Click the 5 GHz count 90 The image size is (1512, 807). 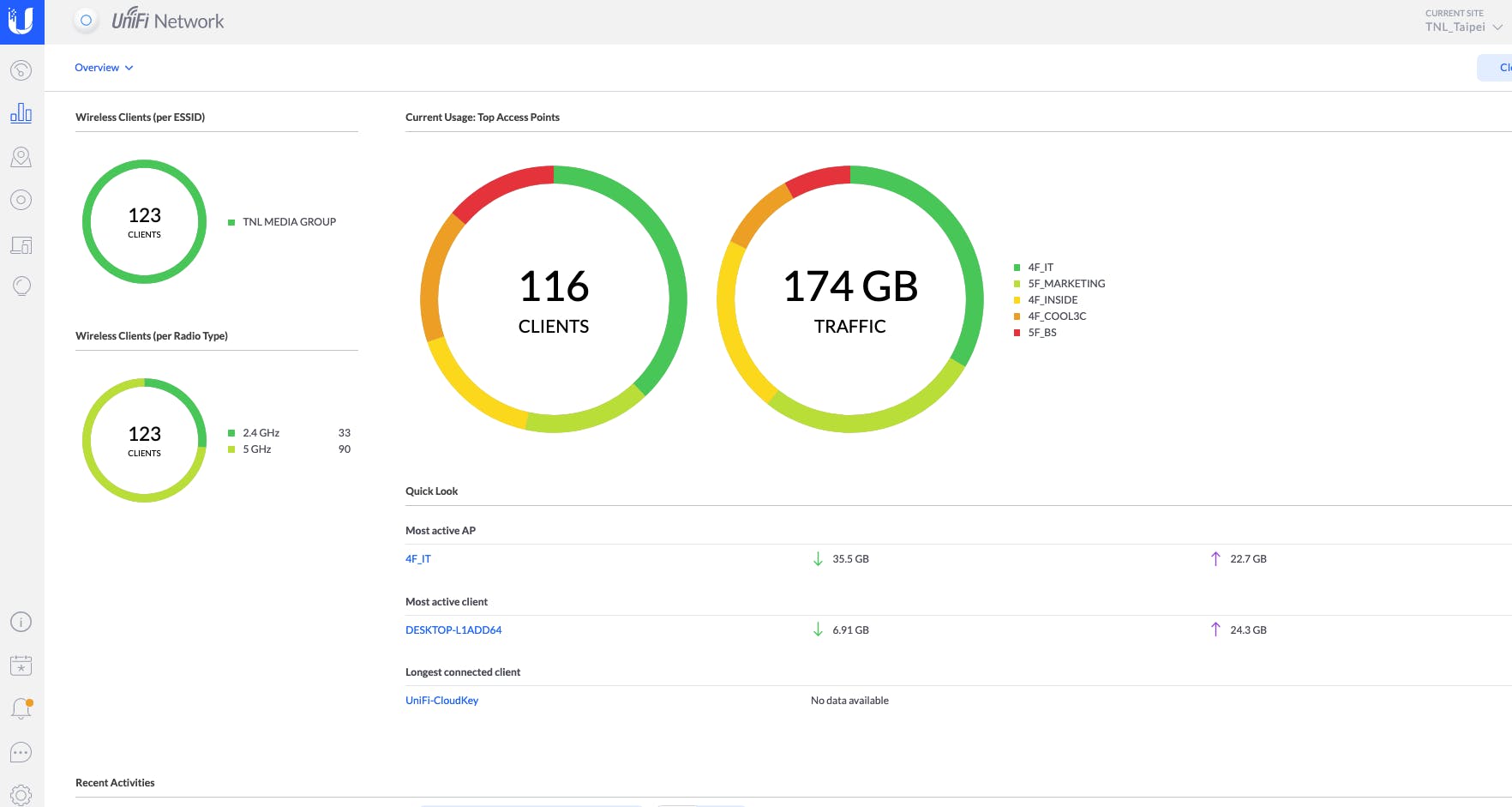[x=345, y=449]
